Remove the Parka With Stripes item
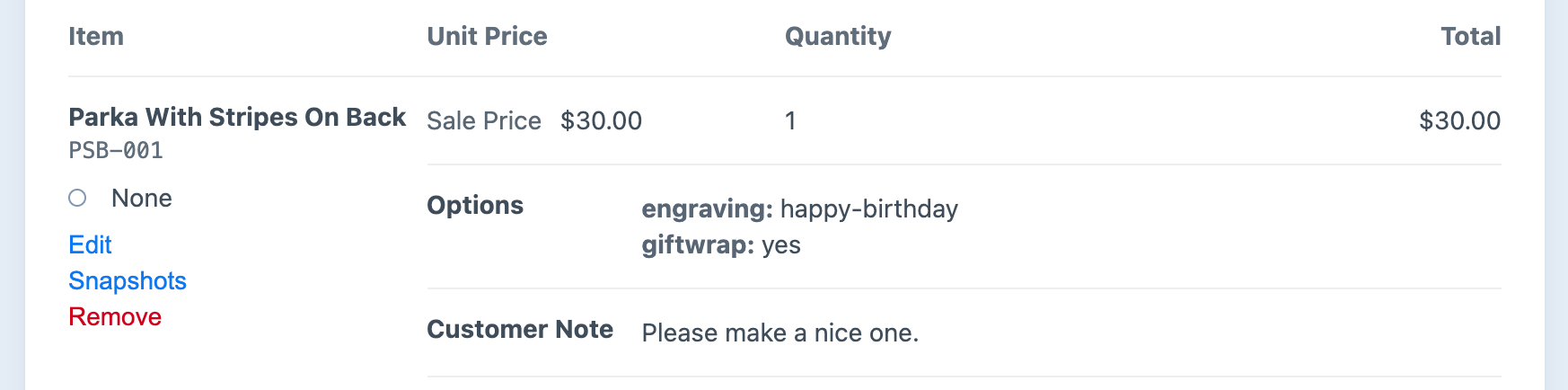Viewport: 1568px width, 390px height. coord(115,317)
